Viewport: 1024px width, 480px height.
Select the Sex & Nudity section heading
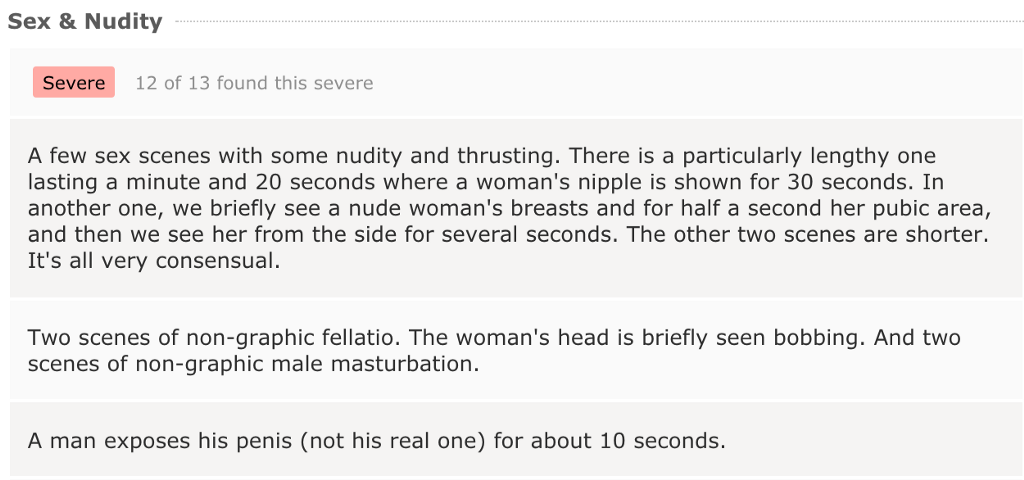(x=85, y=21)
